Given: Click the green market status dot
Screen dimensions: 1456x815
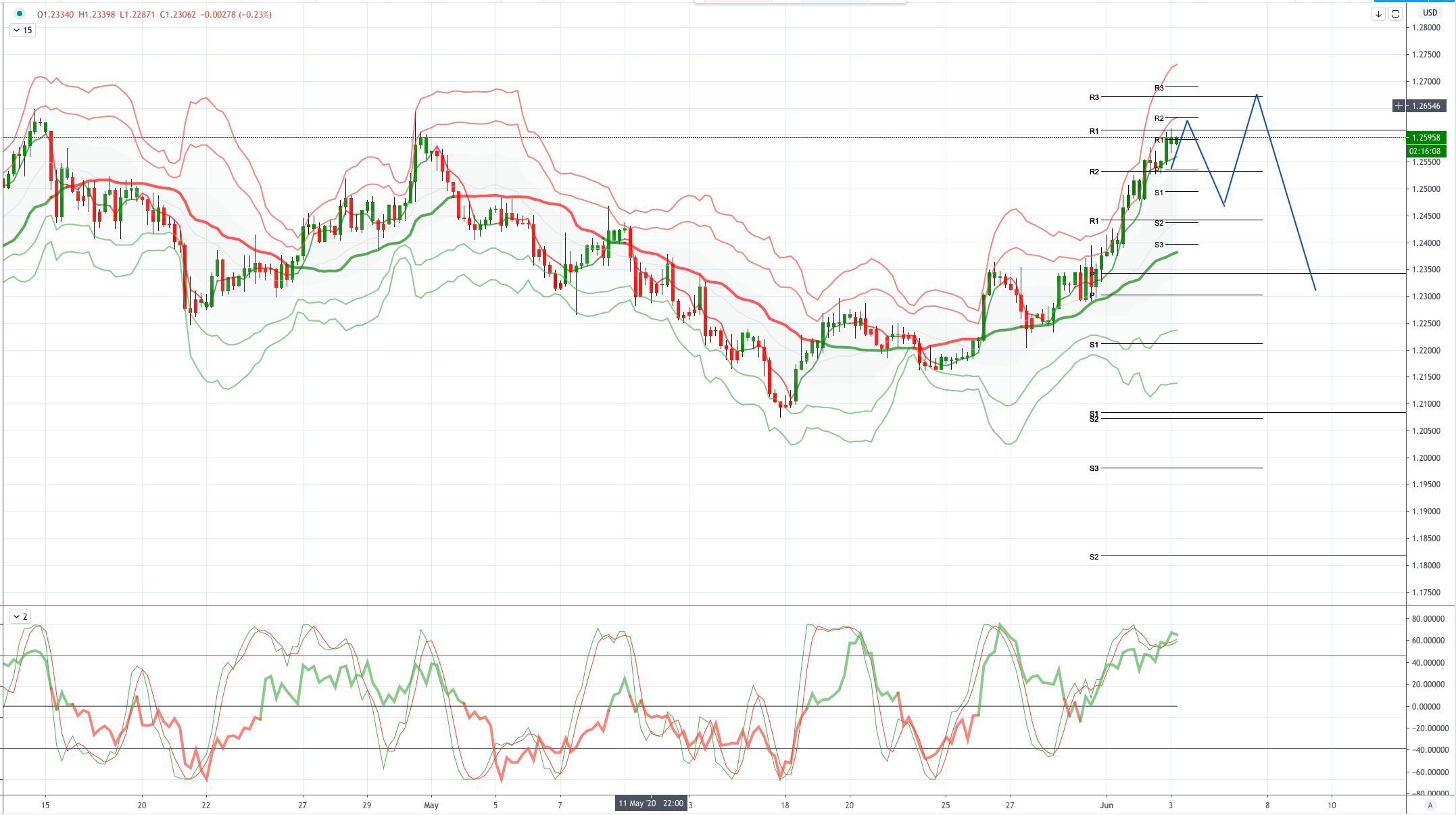Looking at the screenshot, I should 20,14.
